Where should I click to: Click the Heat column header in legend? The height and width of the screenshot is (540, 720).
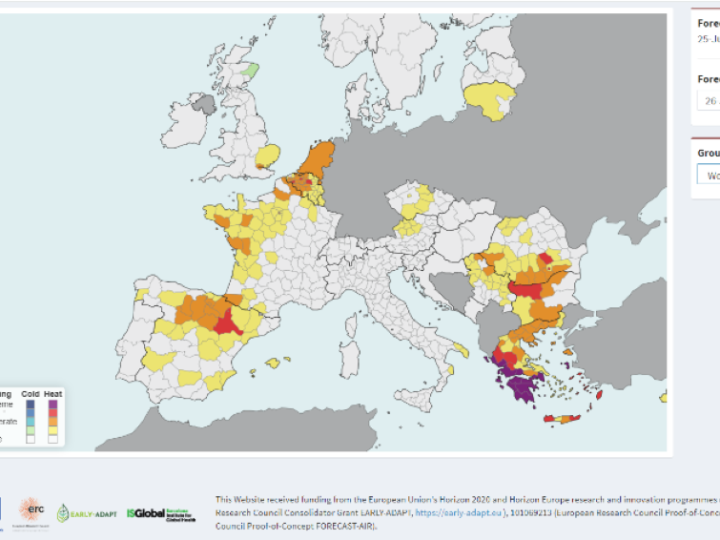[x=53, y=394]
